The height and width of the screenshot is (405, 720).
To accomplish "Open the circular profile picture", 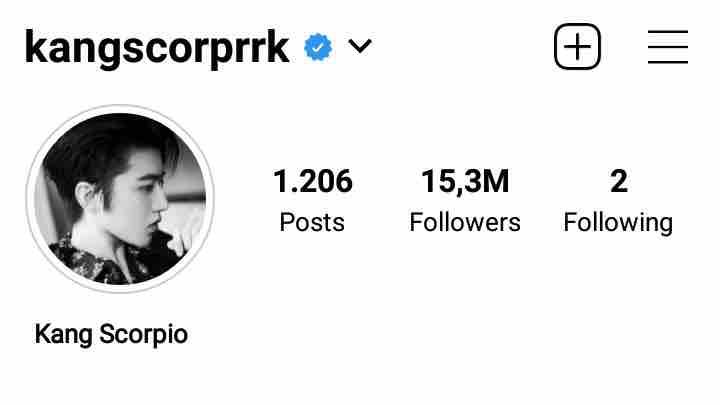I will pyautogui.click(x=120, y=198).
